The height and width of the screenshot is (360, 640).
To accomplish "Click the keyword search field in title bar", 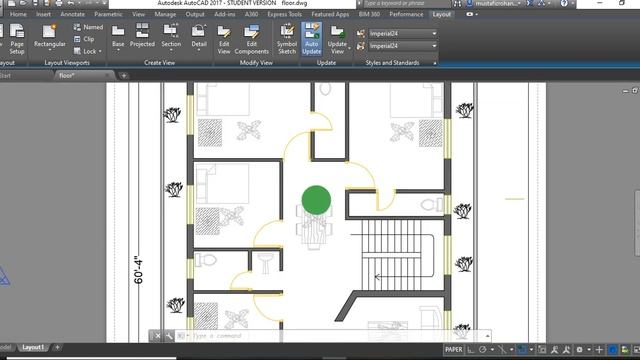I will pos(406,3).
